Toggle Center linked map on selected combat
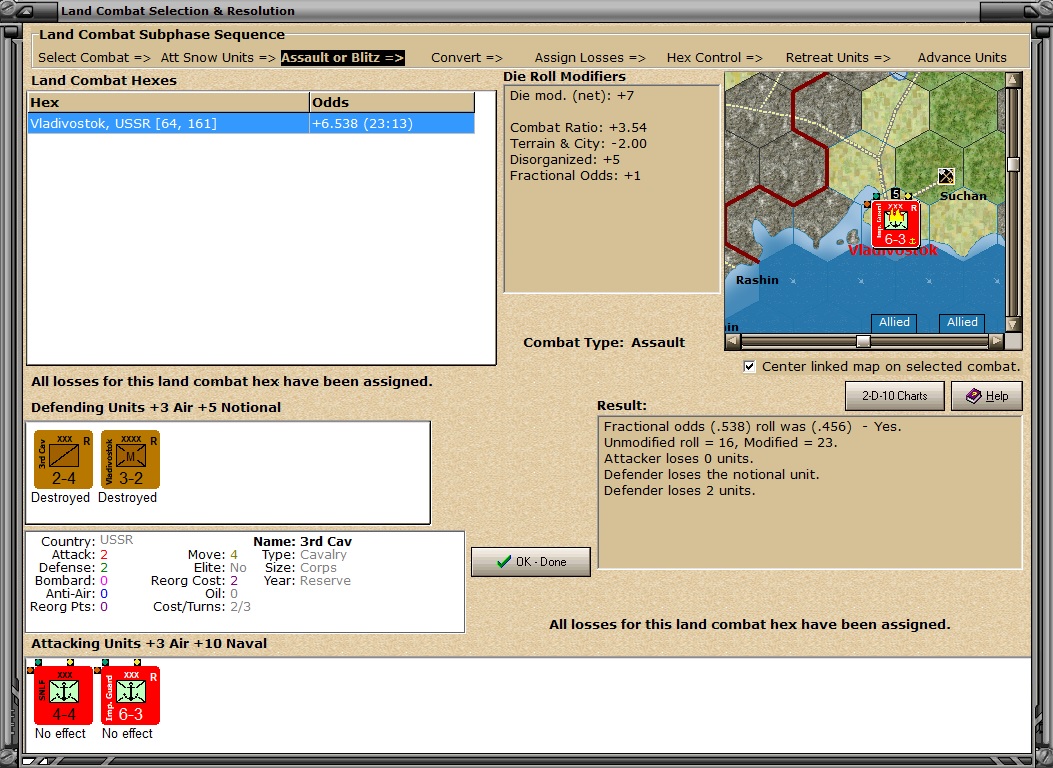Viewport: 1053px width, 768px height. 749,367
